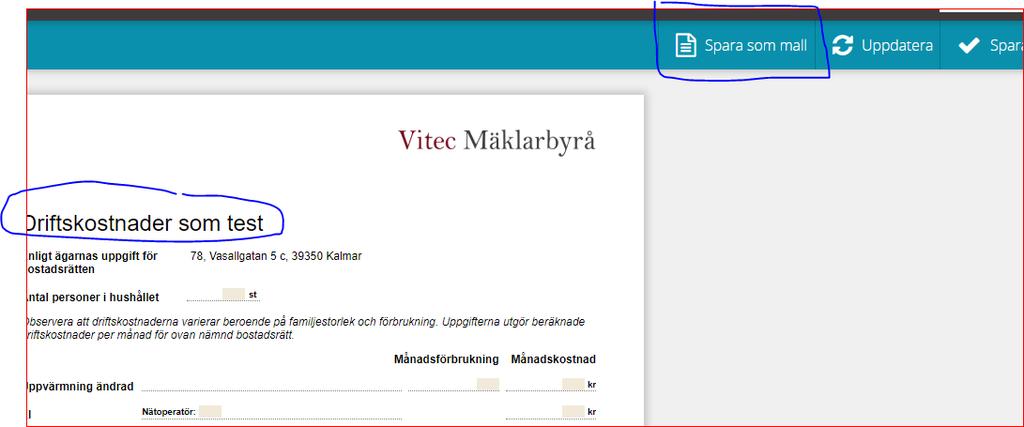Click the Spara som mall button label
The height and width of the screenshot is (427, 1024).
(x=756, y=46)
